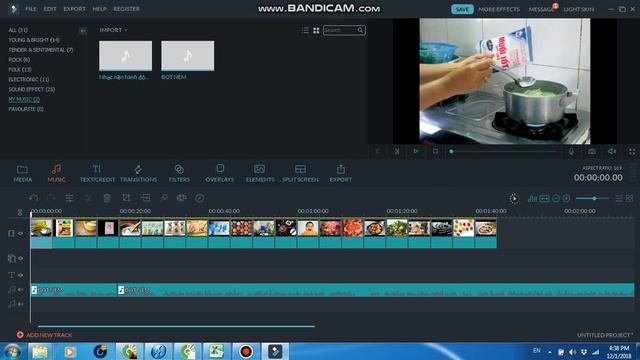This screenshot has height=360, width=640.
Task: Switch media library to grid view
Action: click(x=316, y=30)
